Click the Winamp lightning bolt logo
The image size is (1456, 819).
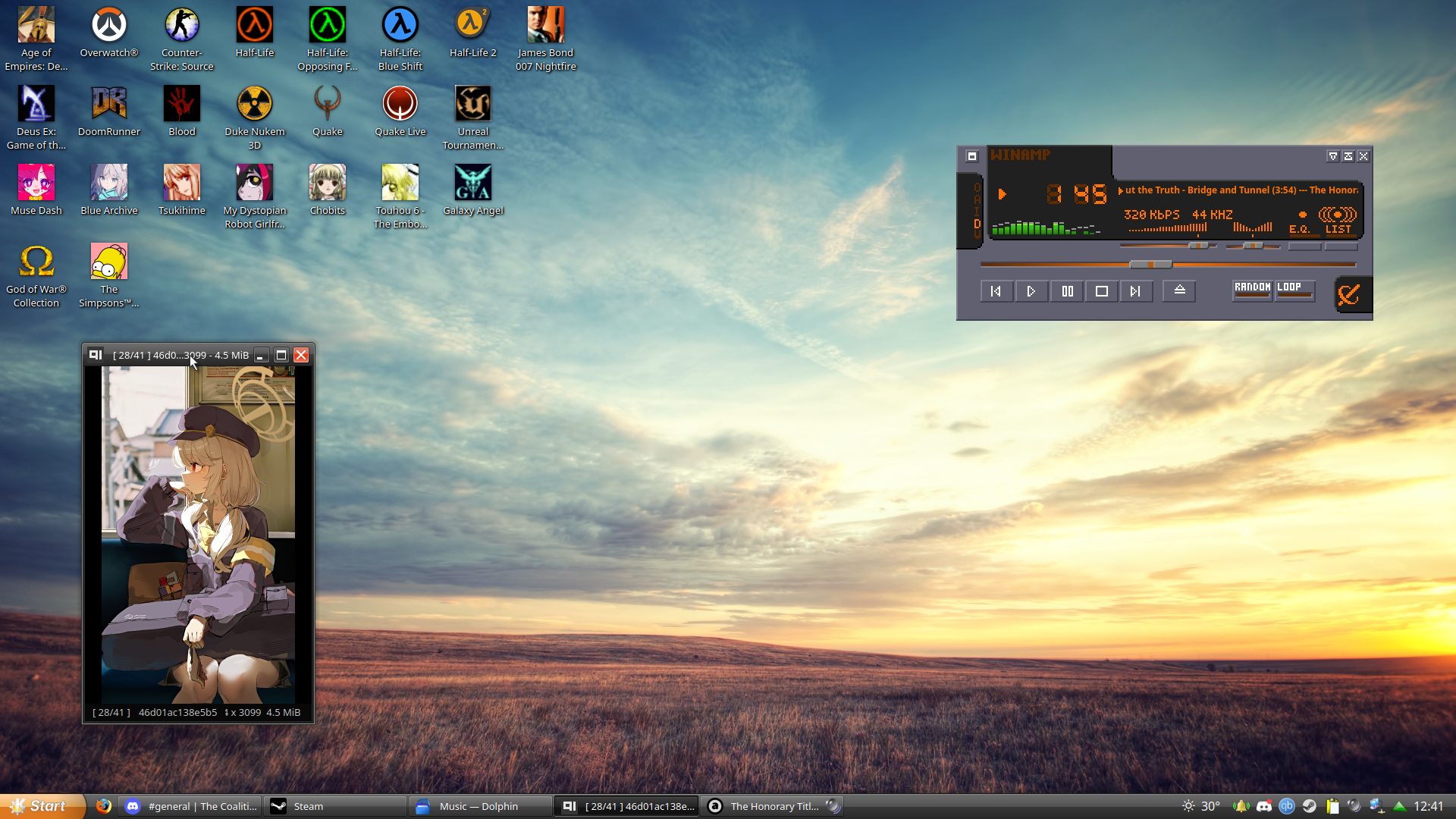(1350, 294)
